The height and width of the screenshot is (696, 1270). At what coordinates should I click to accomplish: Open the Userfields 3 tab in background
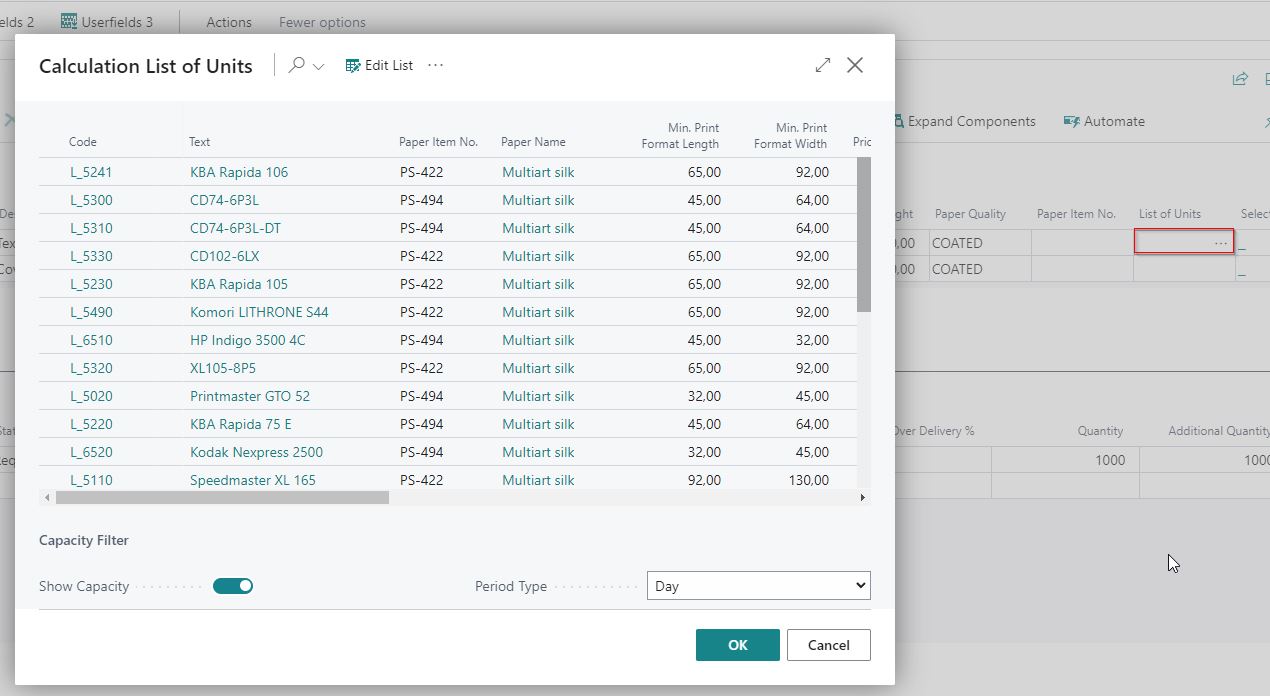click(x=107, y=21)
